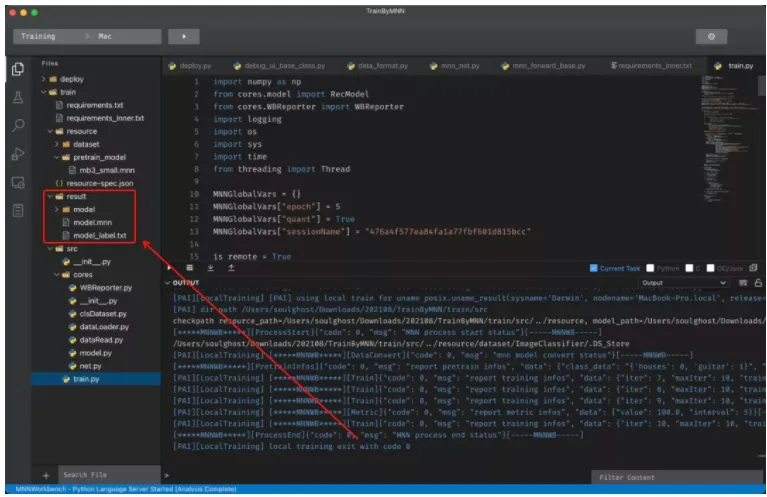Click the status bar Python Language Server message
Screen dimensions: 767x497
pos(126,489)
